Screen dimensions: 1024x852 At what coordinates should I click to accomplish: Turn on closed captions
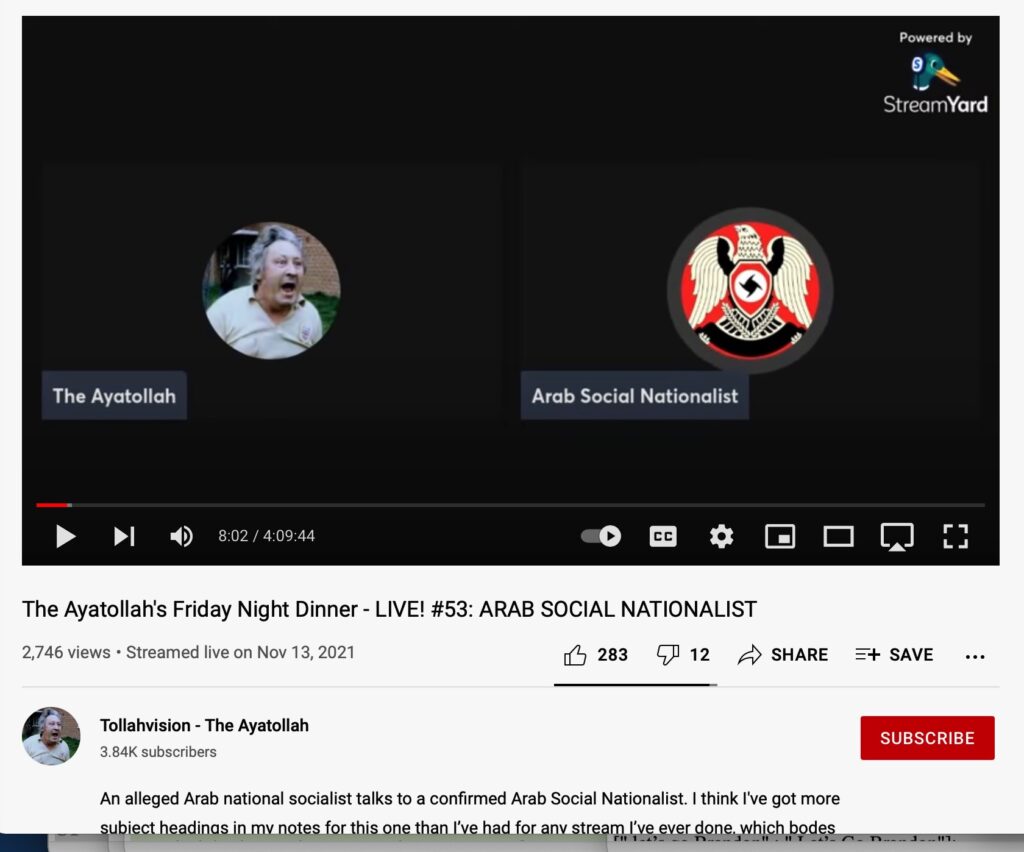tap(662, 537)
